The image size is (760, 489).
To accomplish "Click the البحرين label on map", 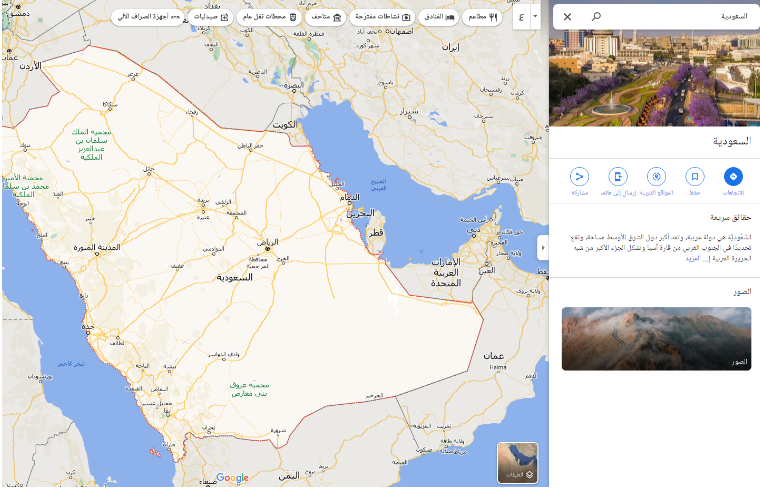I will (x=363, y=212).
